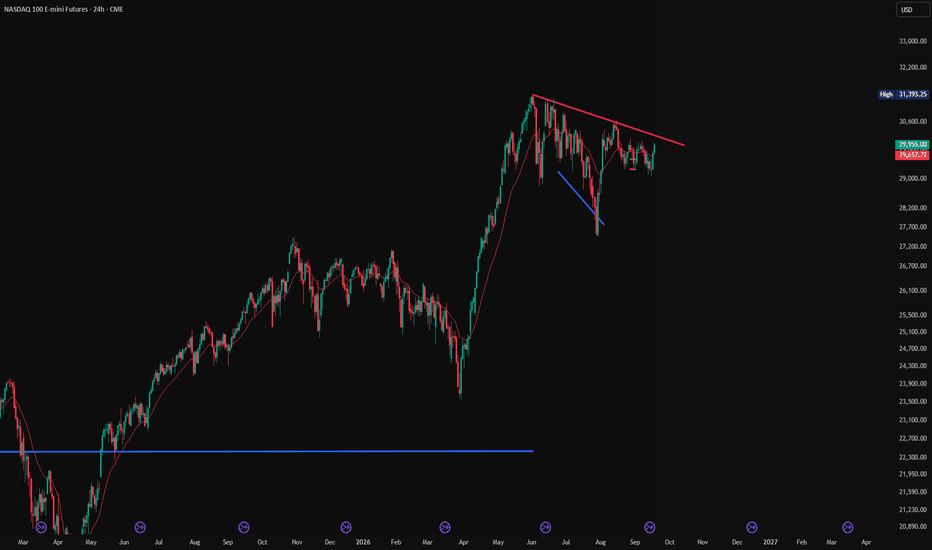The width and height of the screenshot is (932, 550).
Task: Open the purple event marker near Dec 2026
Action: pyautogui.click(x=752, y=527)
